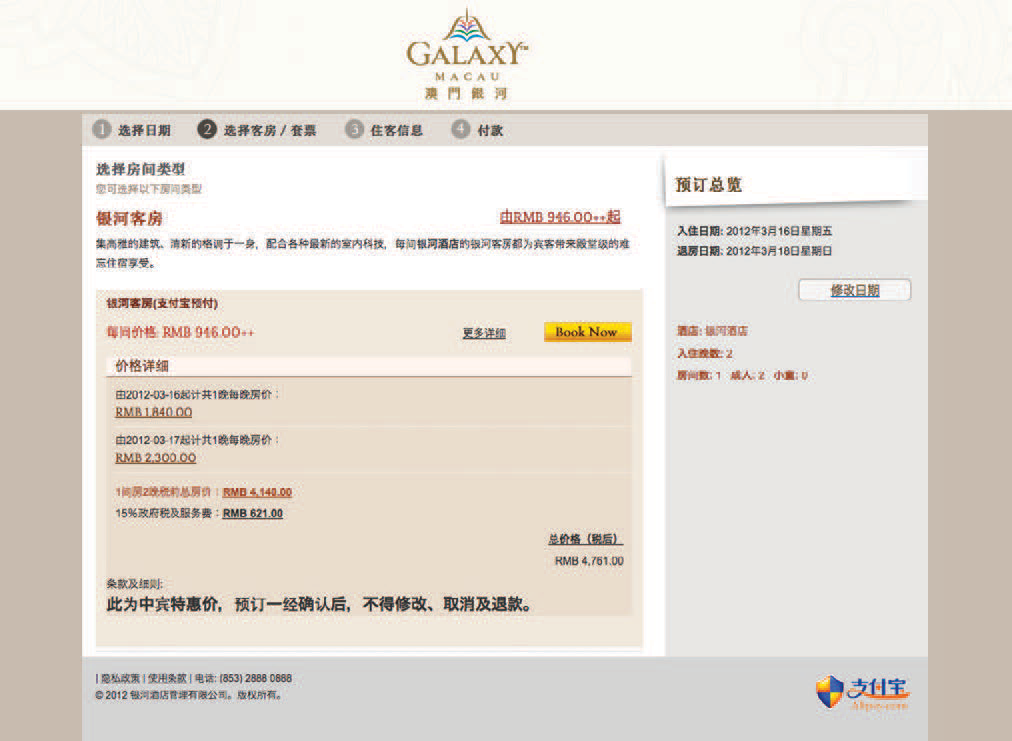Click the RMB 621.00 tax and service link

252,514
